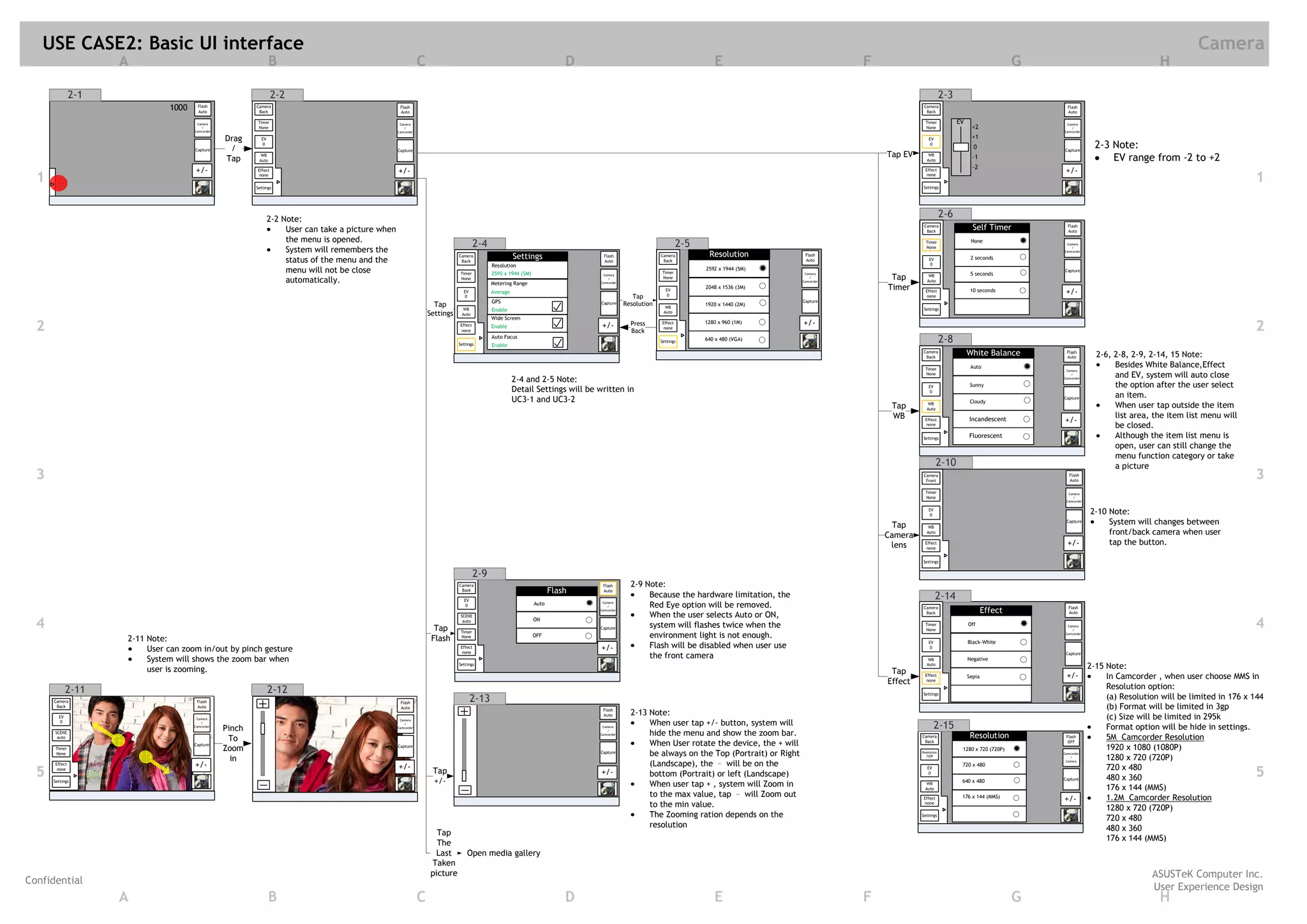Select 720 x 480 radio in screen 2-15
This screenshot has width=1307, height=924.
click(1017, 764)
